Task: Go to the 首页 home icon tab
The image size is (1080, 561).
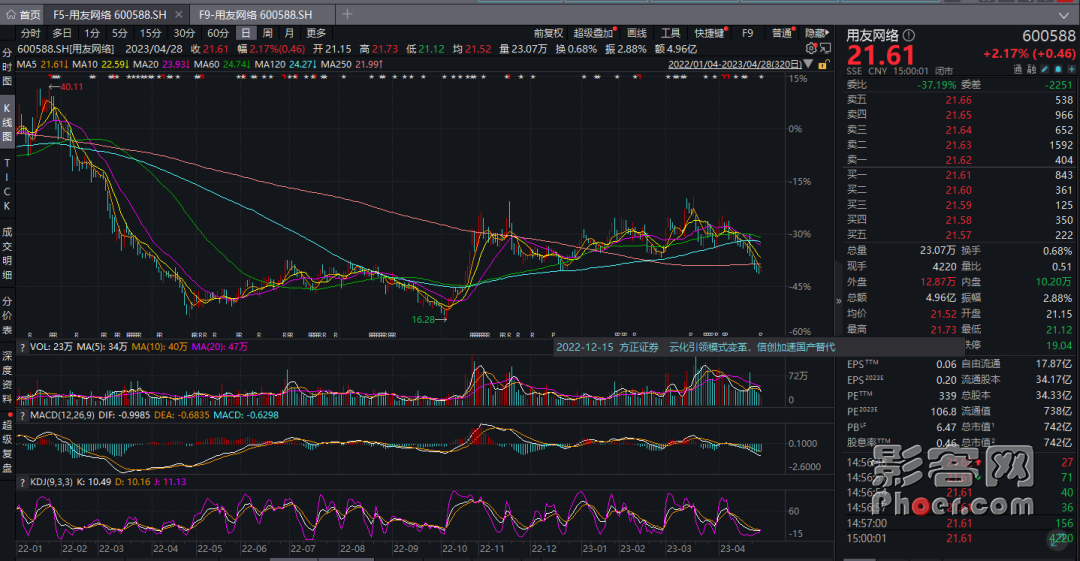Action: coord(24,14)
